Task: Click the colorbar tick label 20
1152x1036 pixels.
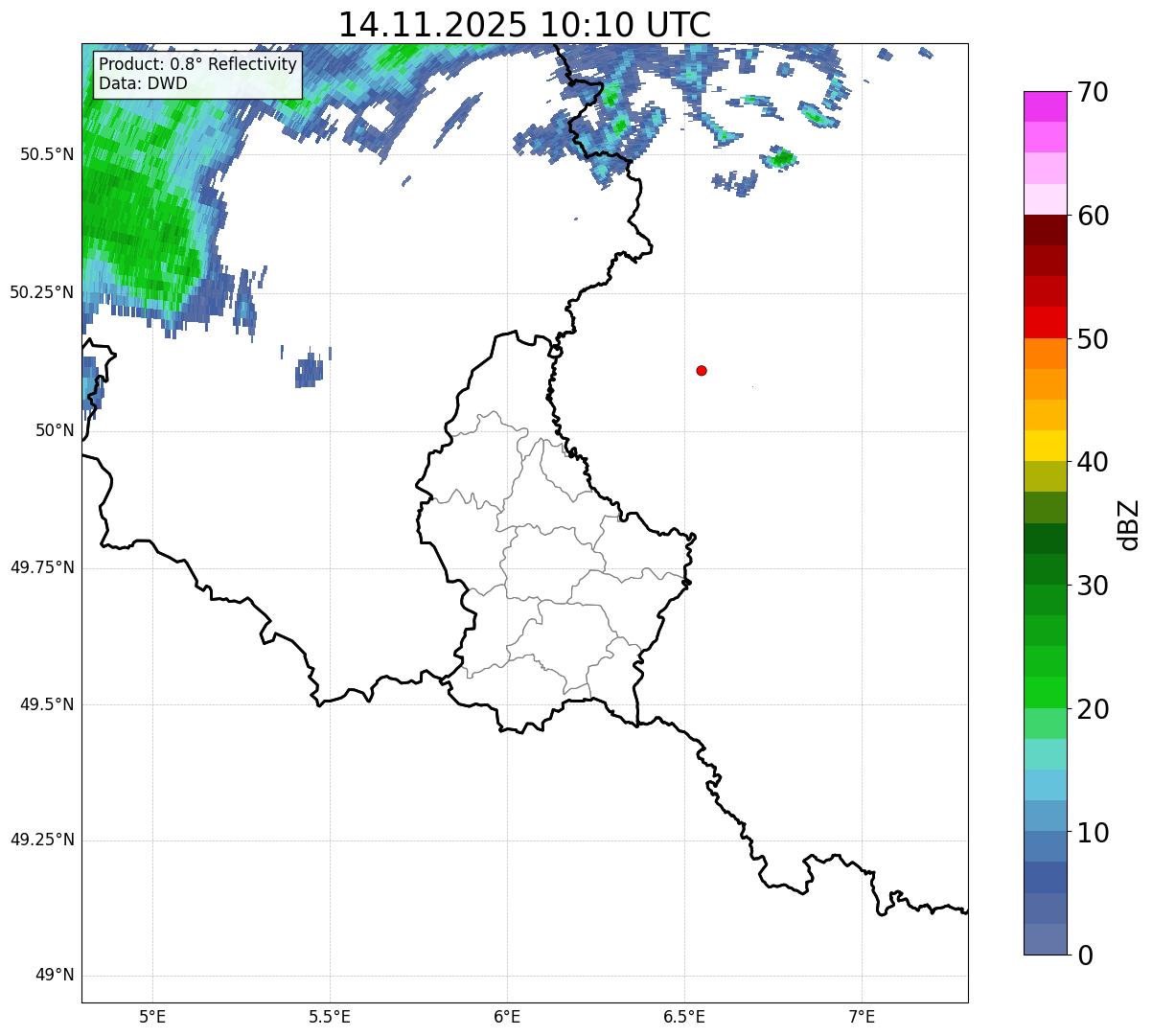Action: (1092, 709)
